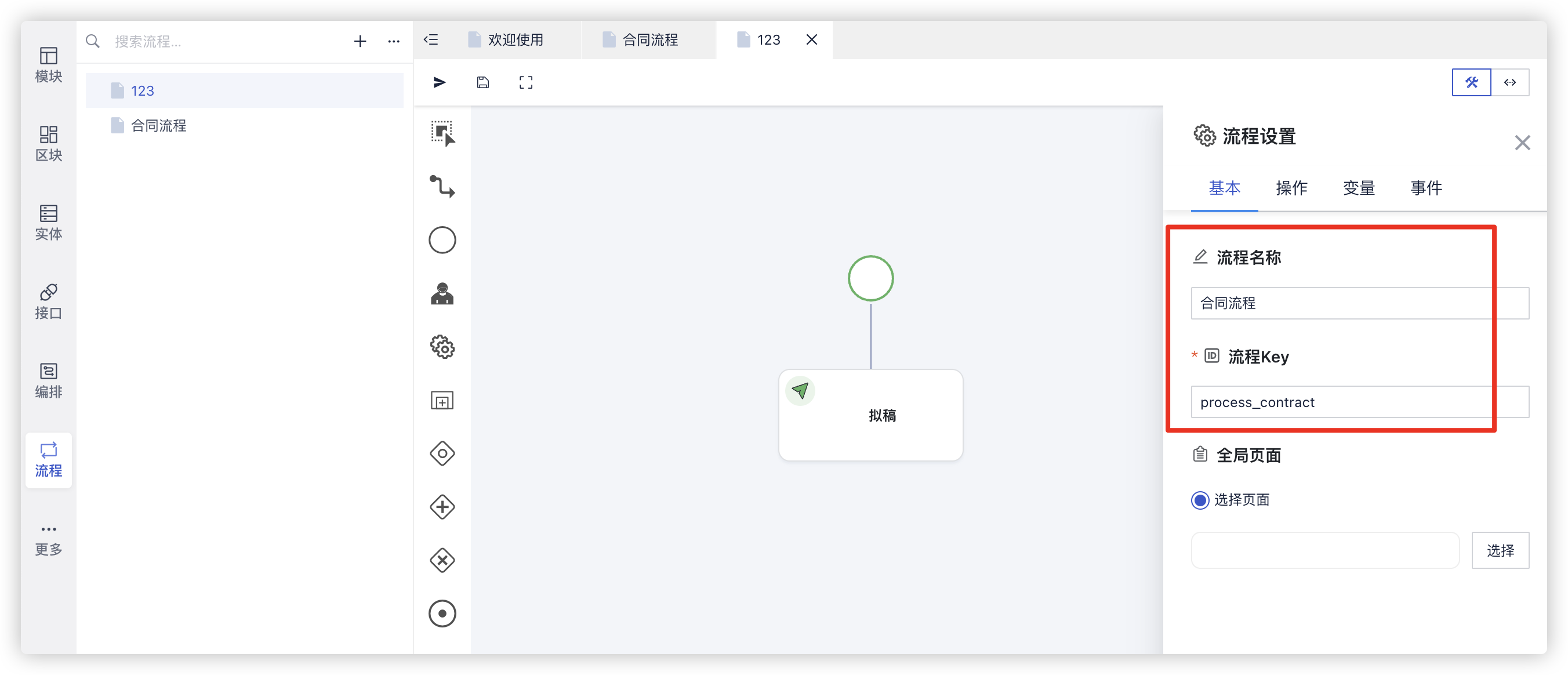Click the publish send arrow icon

440,83
